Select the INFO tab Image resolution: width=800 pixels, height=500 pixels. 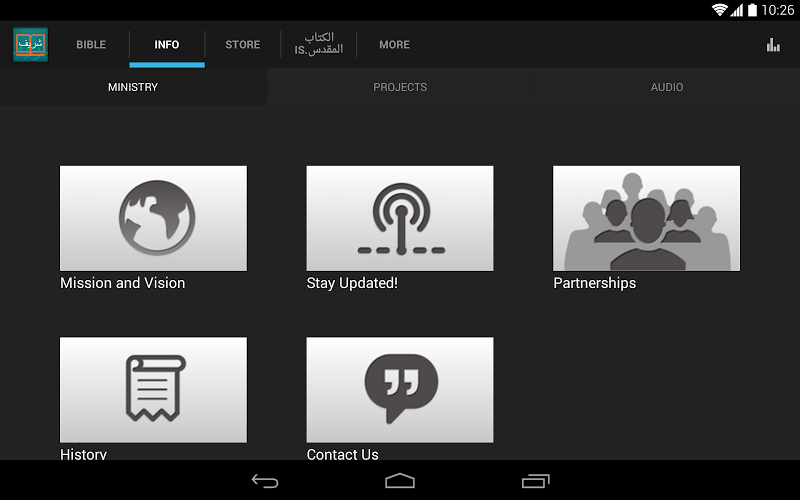pyautogui.click(x=167, y=45)
